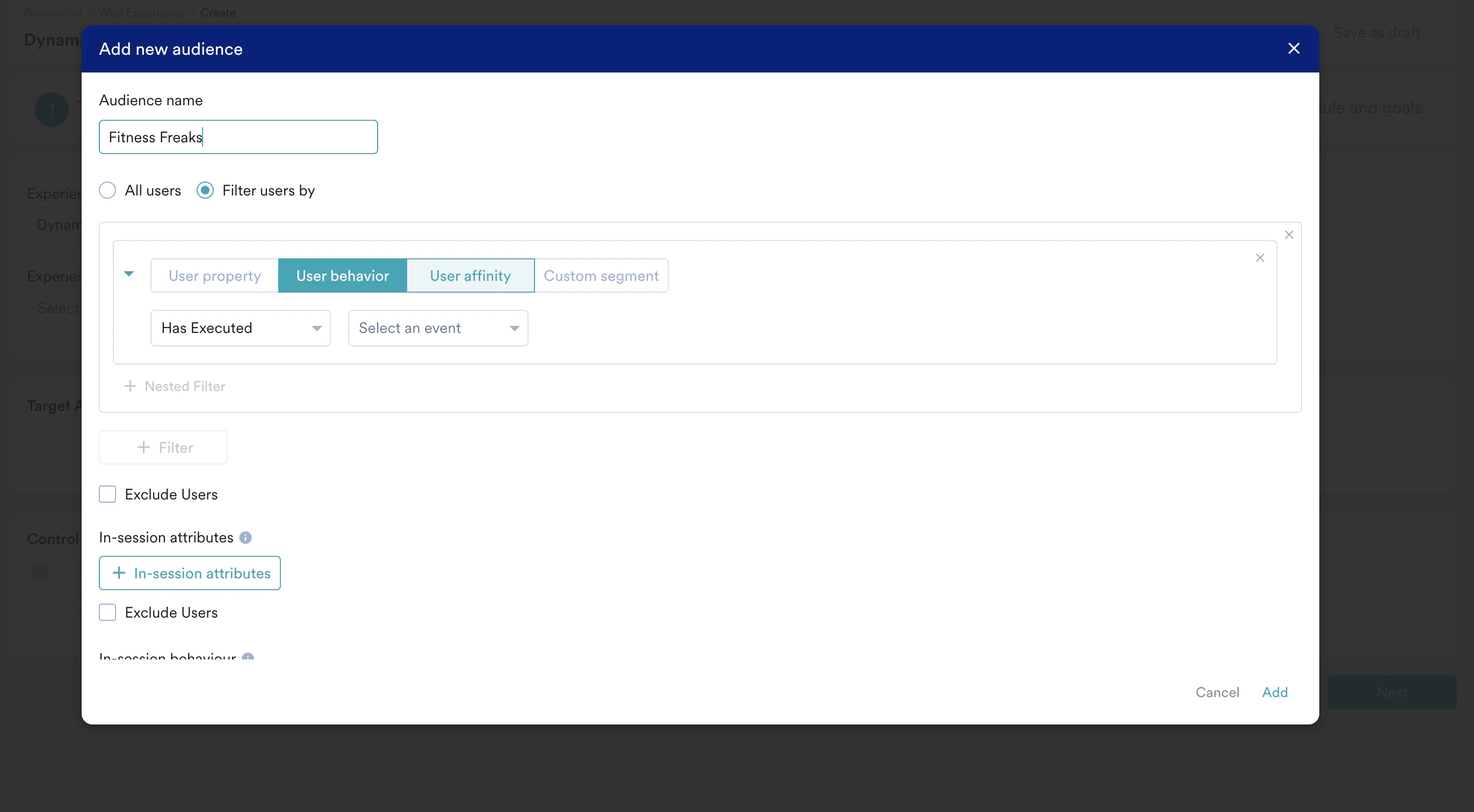The width and height of the screenshot is (1474, 812).
Task: Collapse the filter with teal triangle
Action: coord(129,274)
